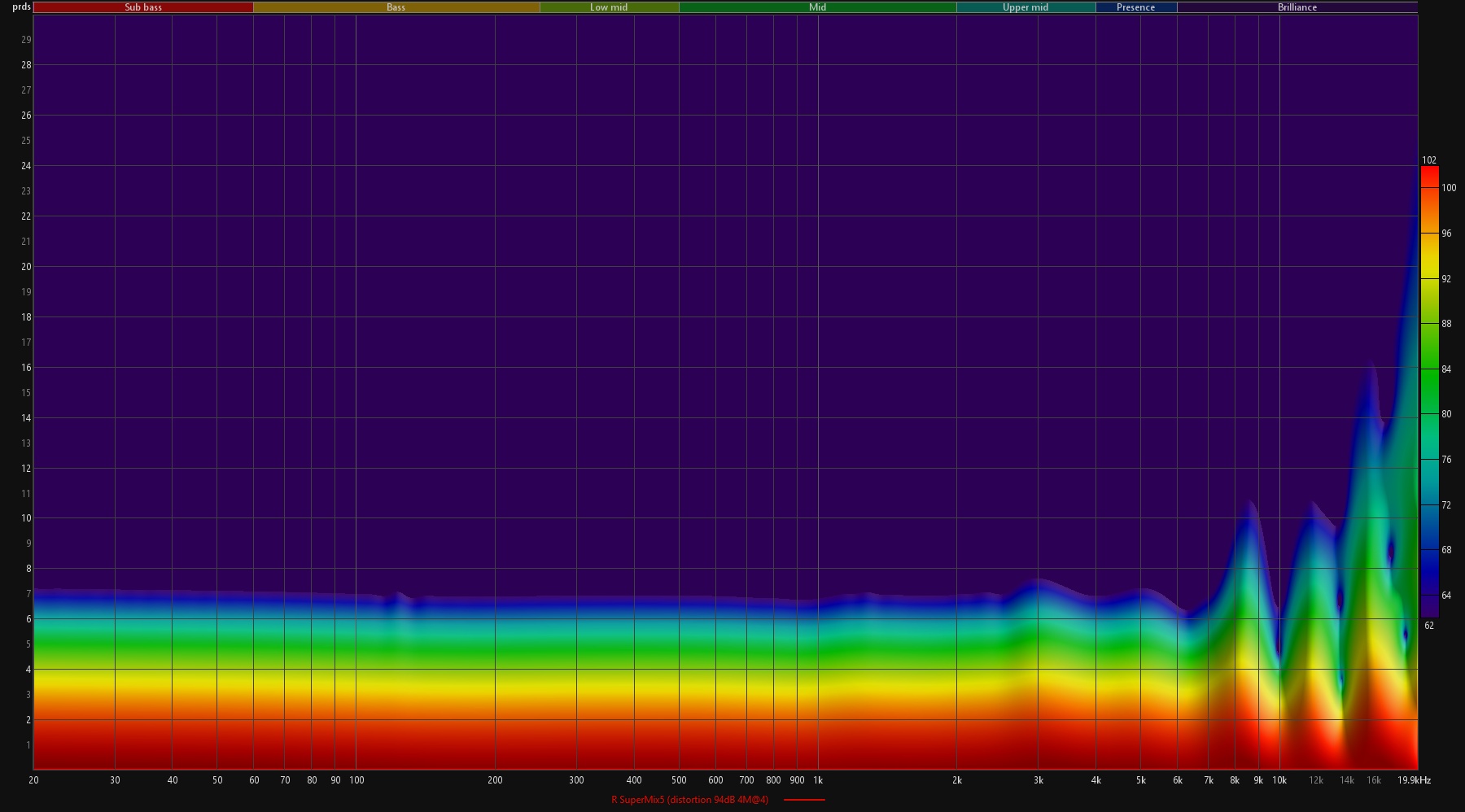Click the 10k frequency axis label

pyautogui.click(x=1279, y=780)
